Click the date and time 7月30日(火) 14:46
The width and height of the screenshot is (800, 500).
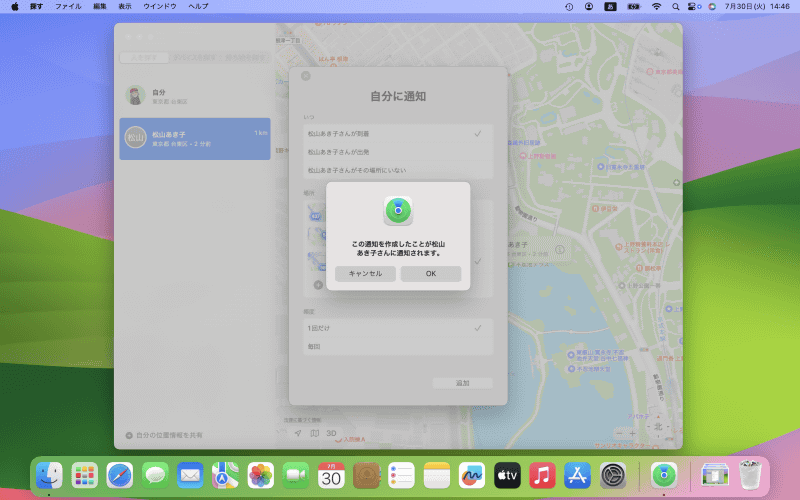pyautogui.click(x=757, y=6)
